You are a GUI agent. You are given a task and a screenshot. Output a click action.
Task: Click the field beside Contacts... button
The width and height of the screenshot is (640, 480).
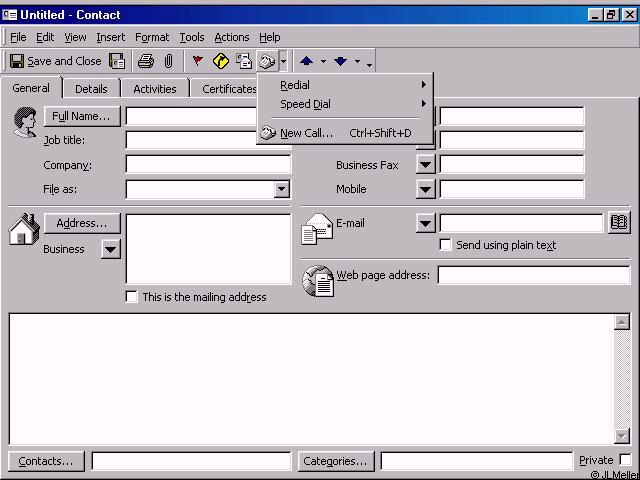pos(191,461)
